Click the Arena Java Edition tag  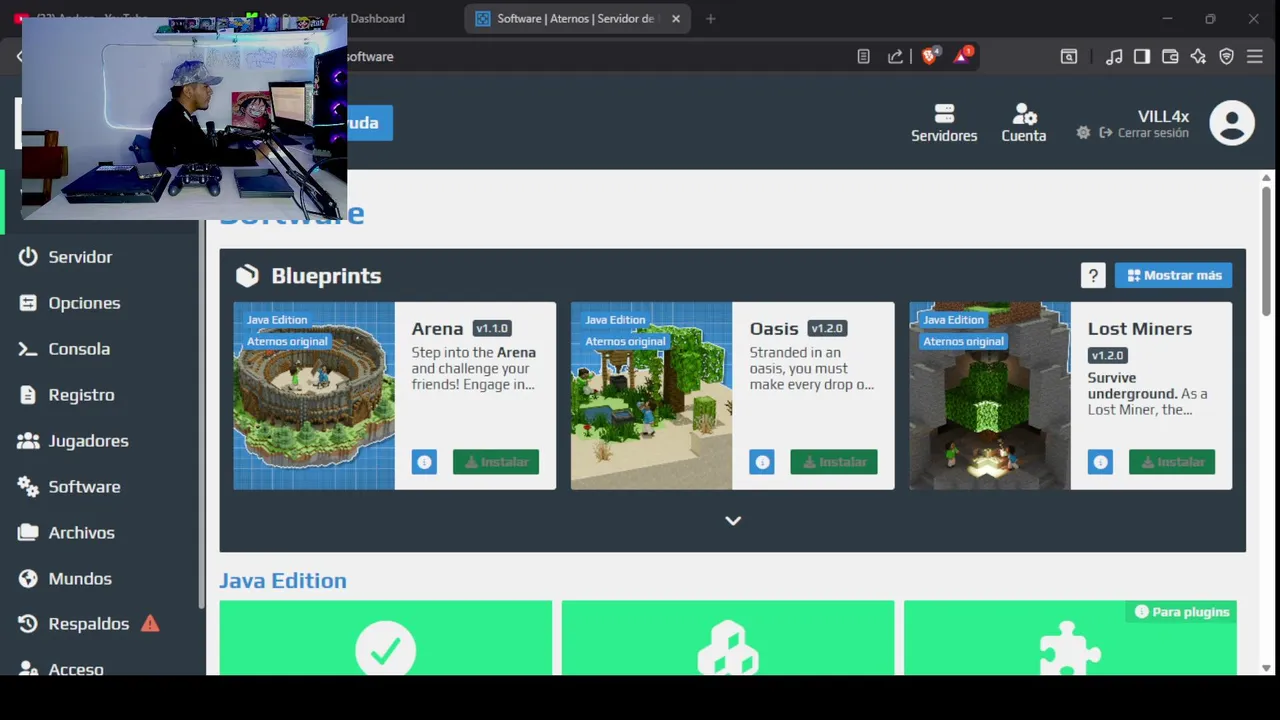click(277, 320)
